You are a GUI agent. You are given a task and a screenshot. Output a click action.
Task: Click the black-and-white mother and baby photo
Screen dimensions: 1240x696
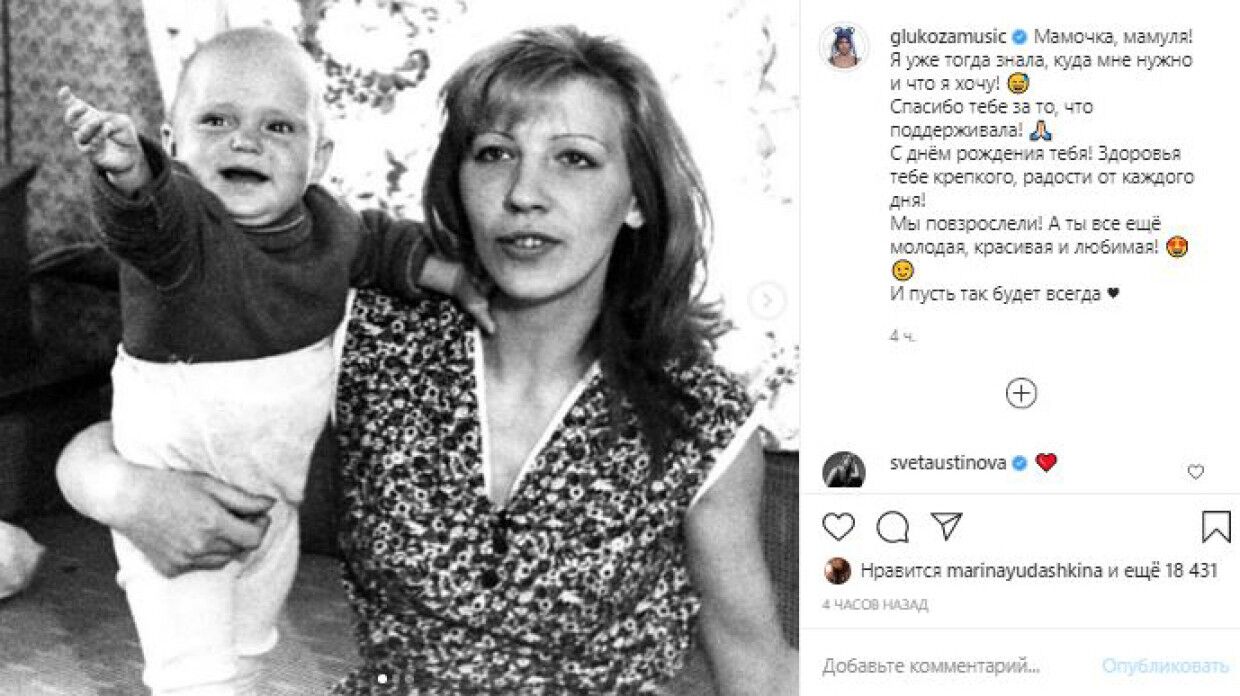pos(400,348)
